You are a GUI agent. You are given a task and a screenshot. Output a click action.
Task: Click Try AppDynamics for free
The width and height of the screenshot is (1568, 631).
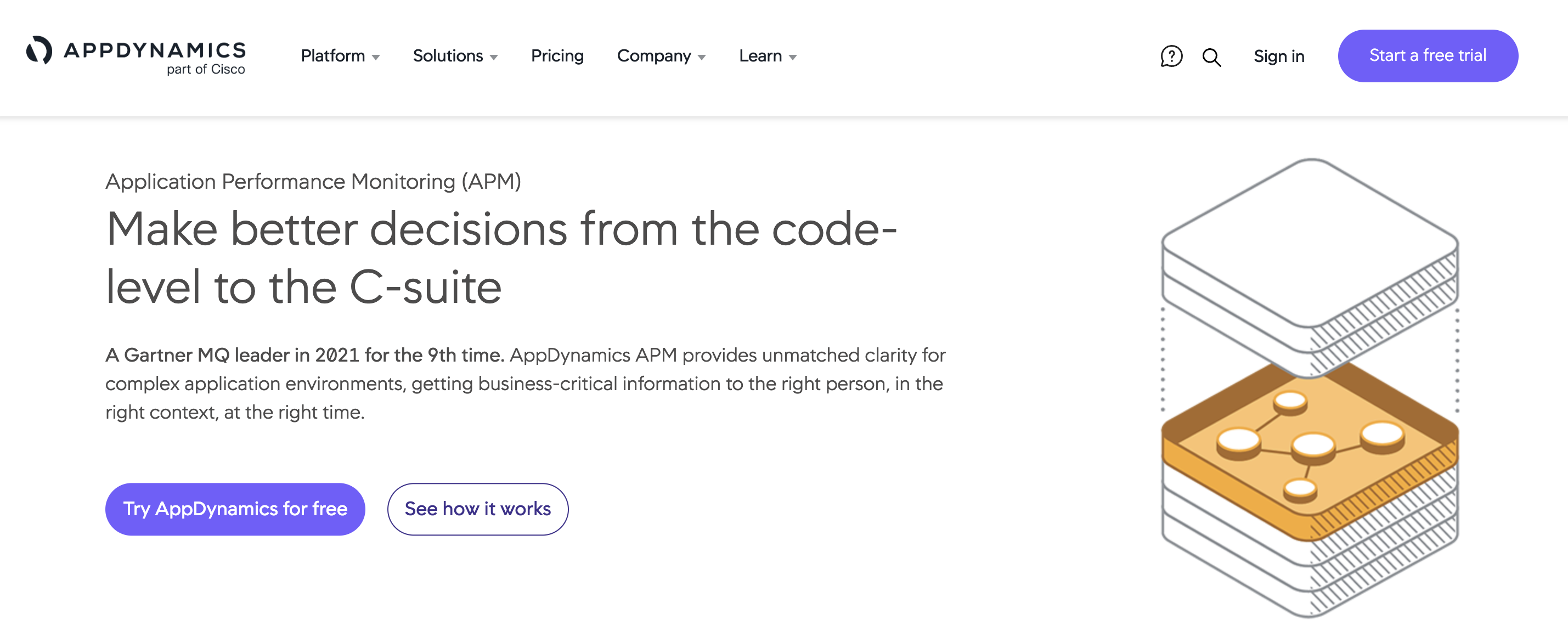point(235,509)
